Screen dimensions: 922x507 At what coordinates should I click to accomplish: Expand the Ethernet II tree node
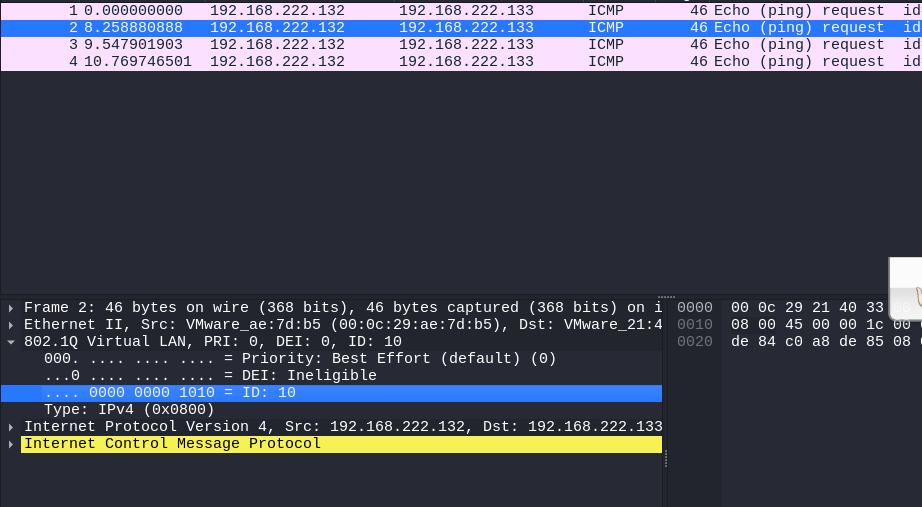(x=11, y=325)
